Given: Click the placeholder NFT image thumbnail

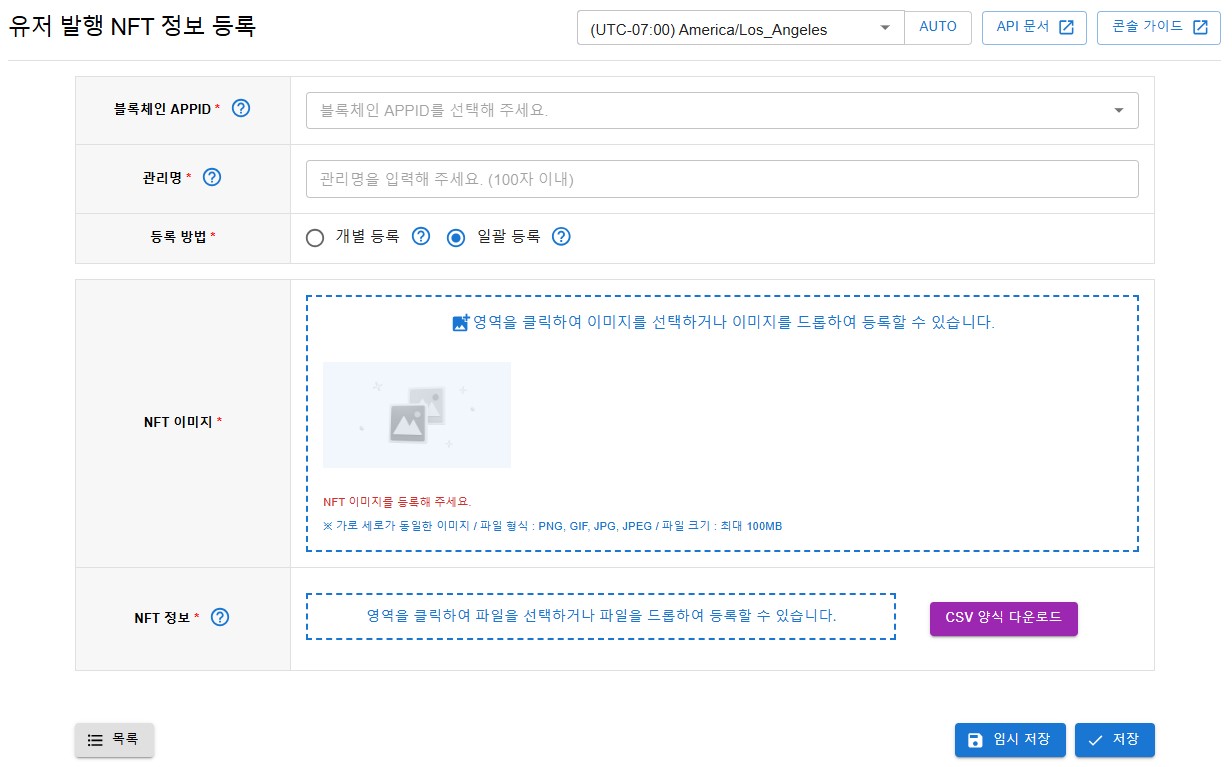Looking at the screenshot, I should [x=416, y=415].
